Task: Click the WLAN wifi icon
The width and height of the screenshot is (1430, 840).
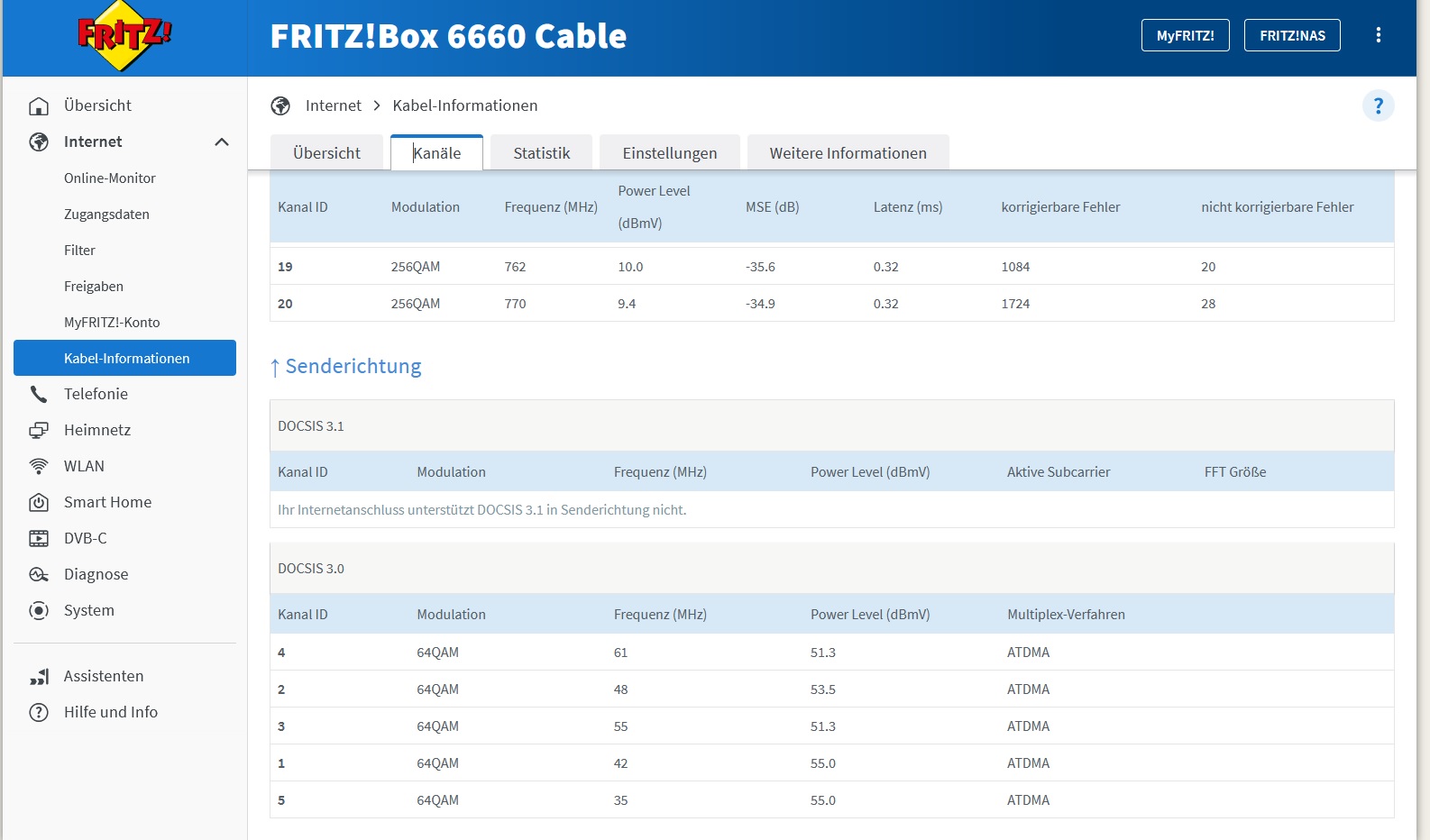Action: point(39,466)
